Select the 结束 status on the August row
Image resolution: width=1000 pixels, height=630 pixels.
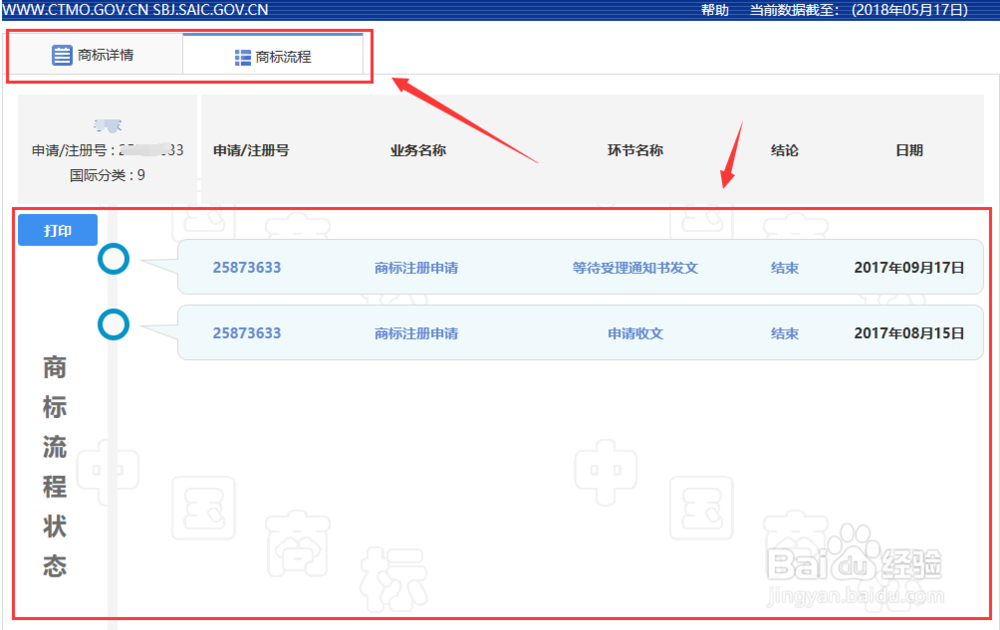tap(784, 333)
